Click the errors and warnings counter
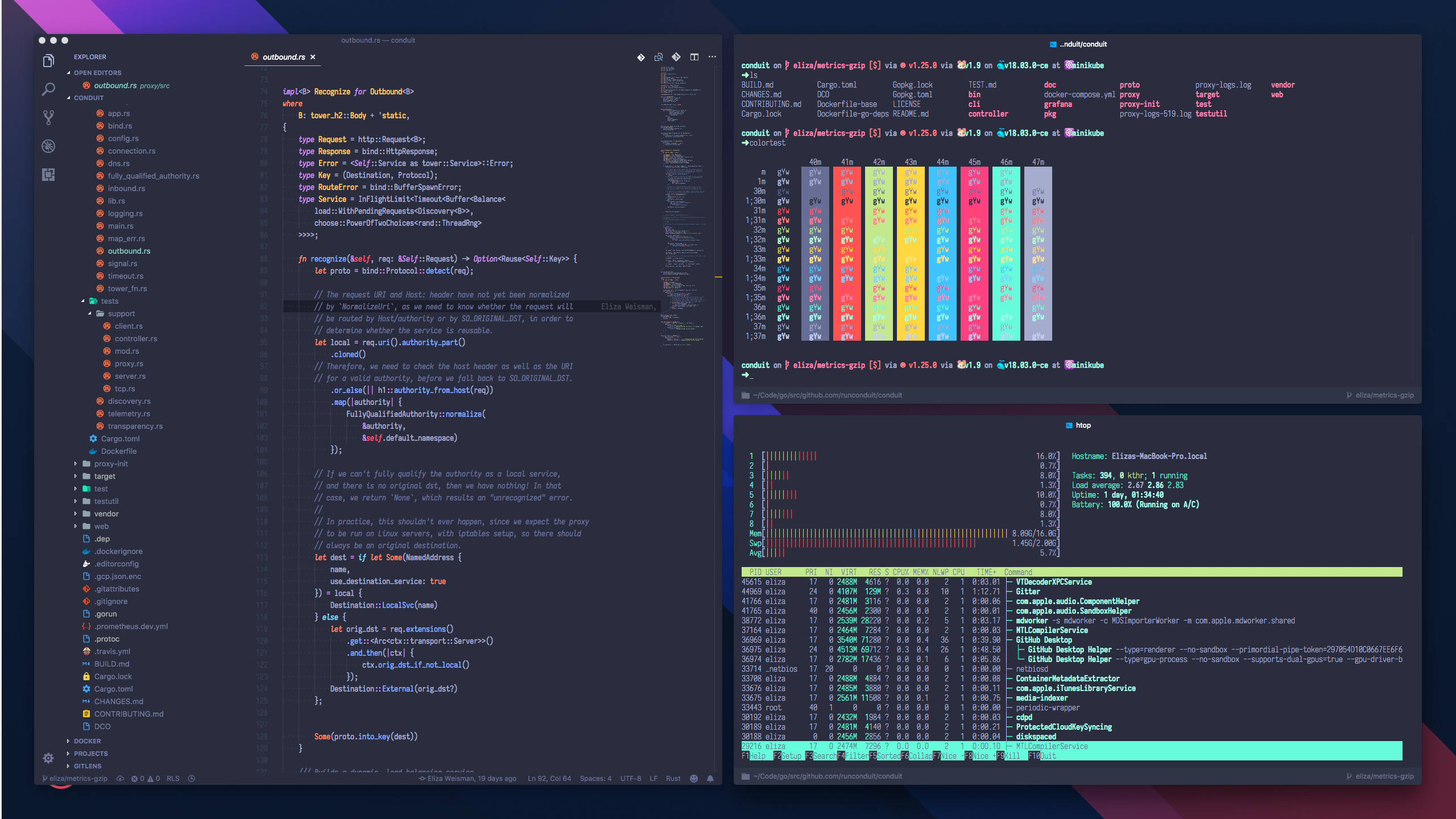The width and height of the screenshot is (1456, 819). [146, 779]
